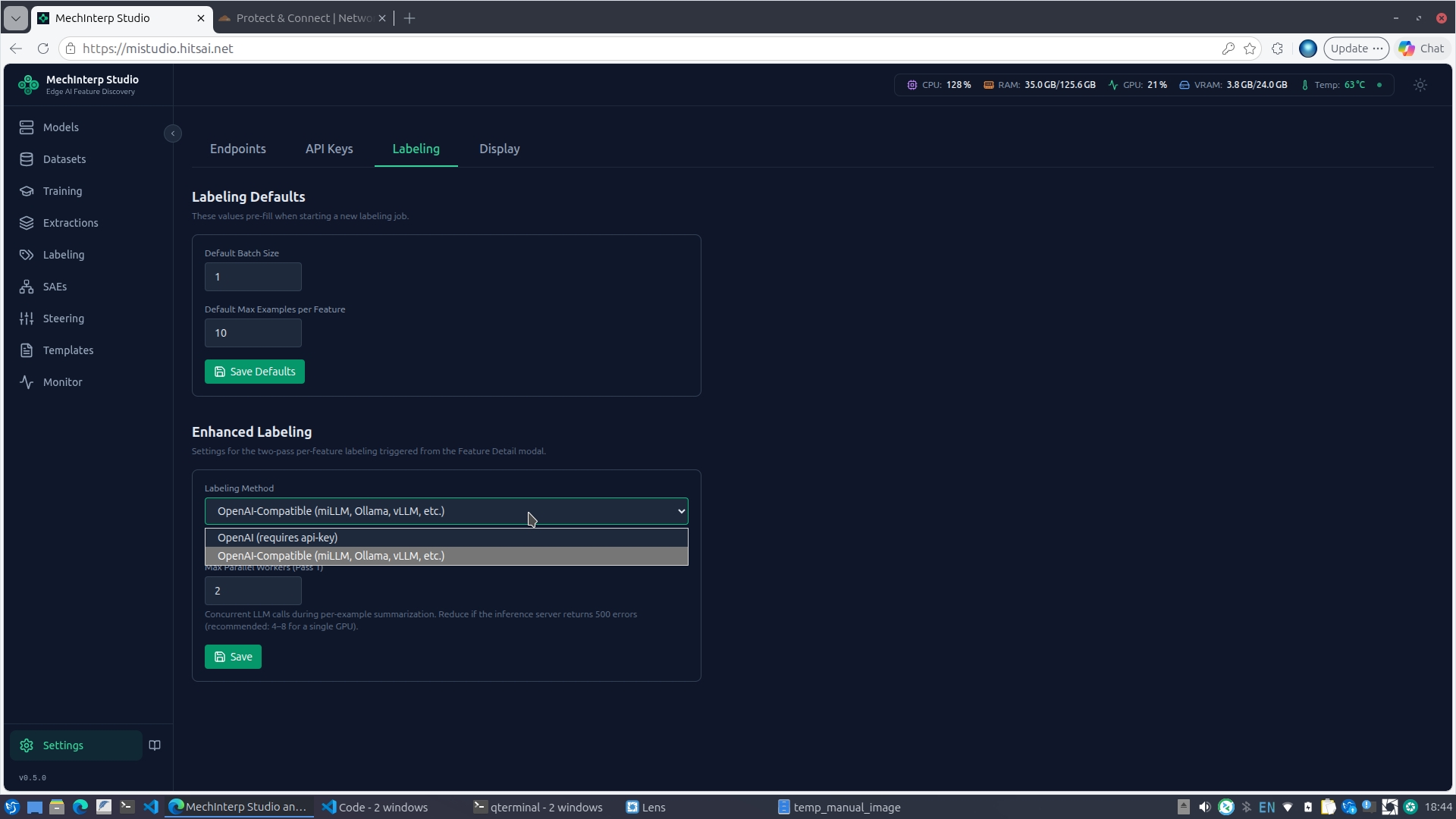
Task: Open the browser profile avatar
Action: click(x=1307, y=49)
